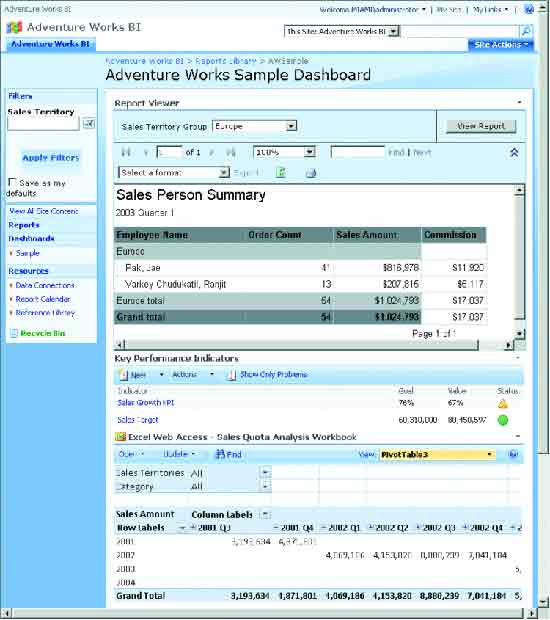
Task: Click report viewer vertical scrollbar down arrow
Action: click(520, 333)
